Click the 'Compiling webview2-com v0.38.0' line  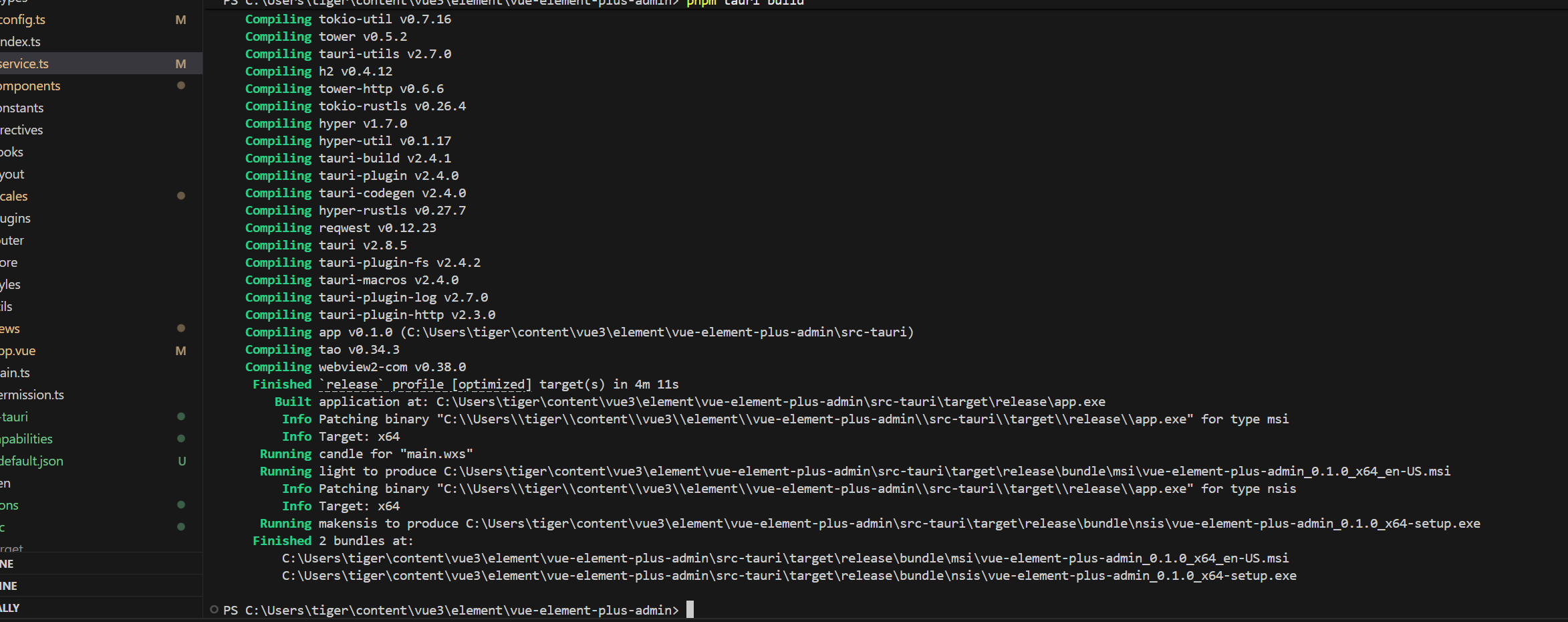coord(356,367)
